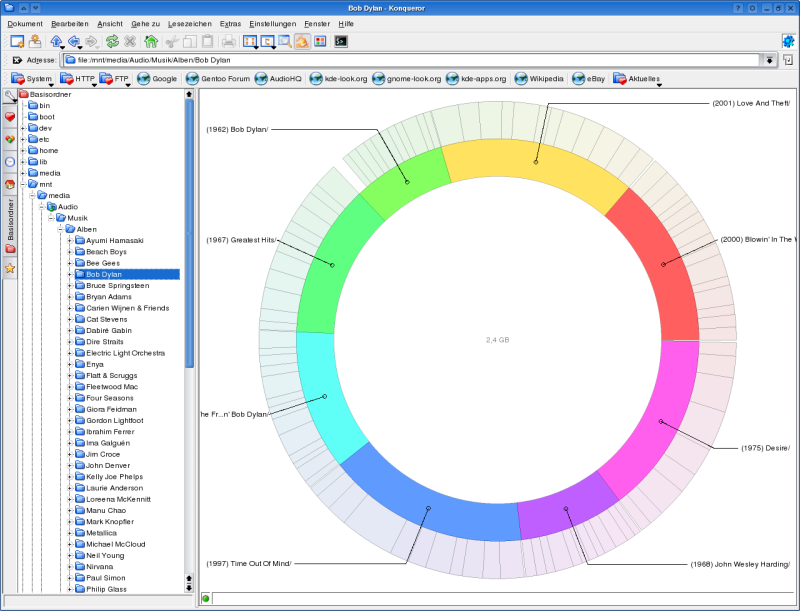Open the Lesezeichen menu
This screenshot has height=611, width=800.
coord(190,24)
